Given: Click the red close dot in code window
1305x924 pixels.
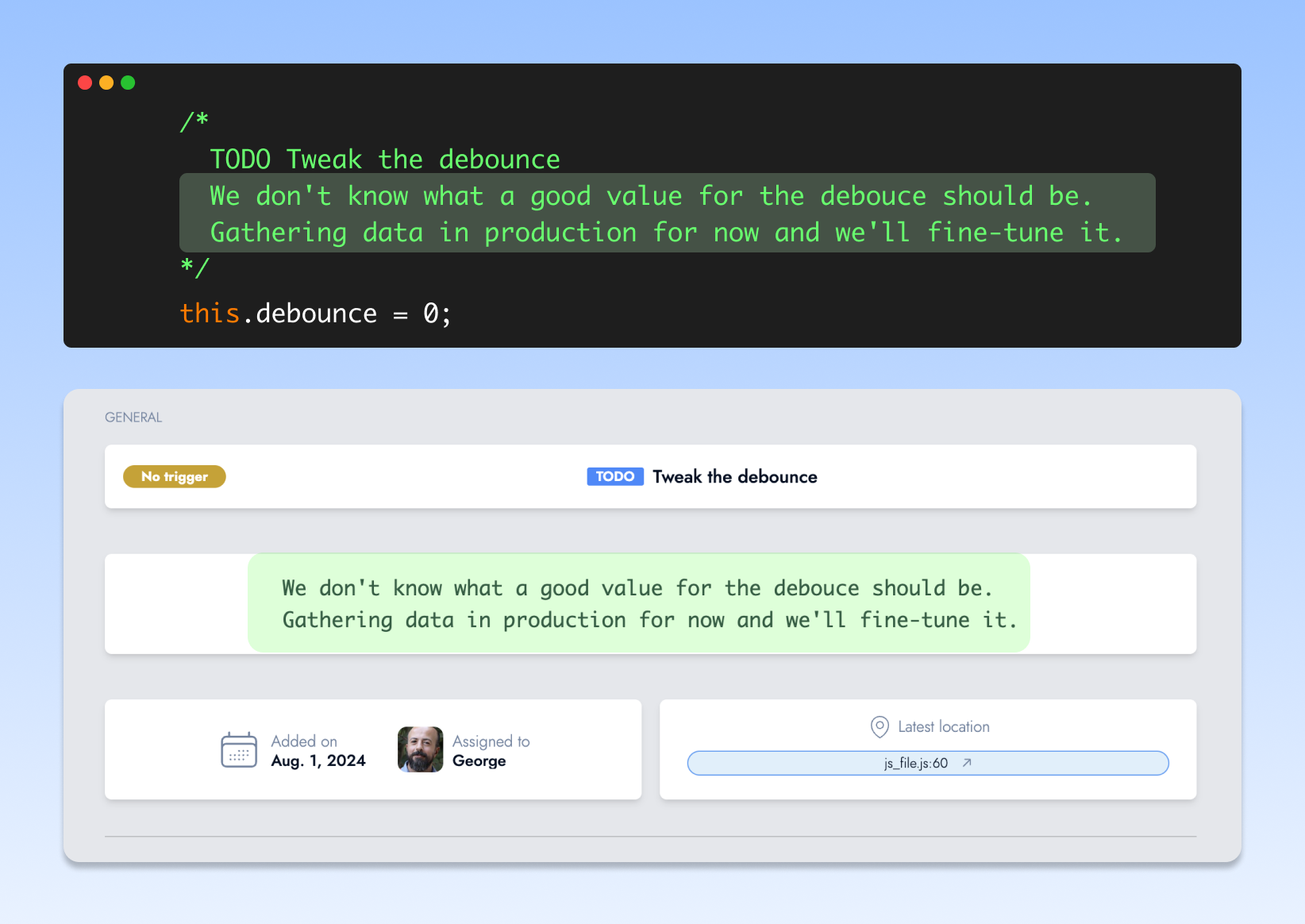Looking at the screenshot, I should tap(85, 83).
